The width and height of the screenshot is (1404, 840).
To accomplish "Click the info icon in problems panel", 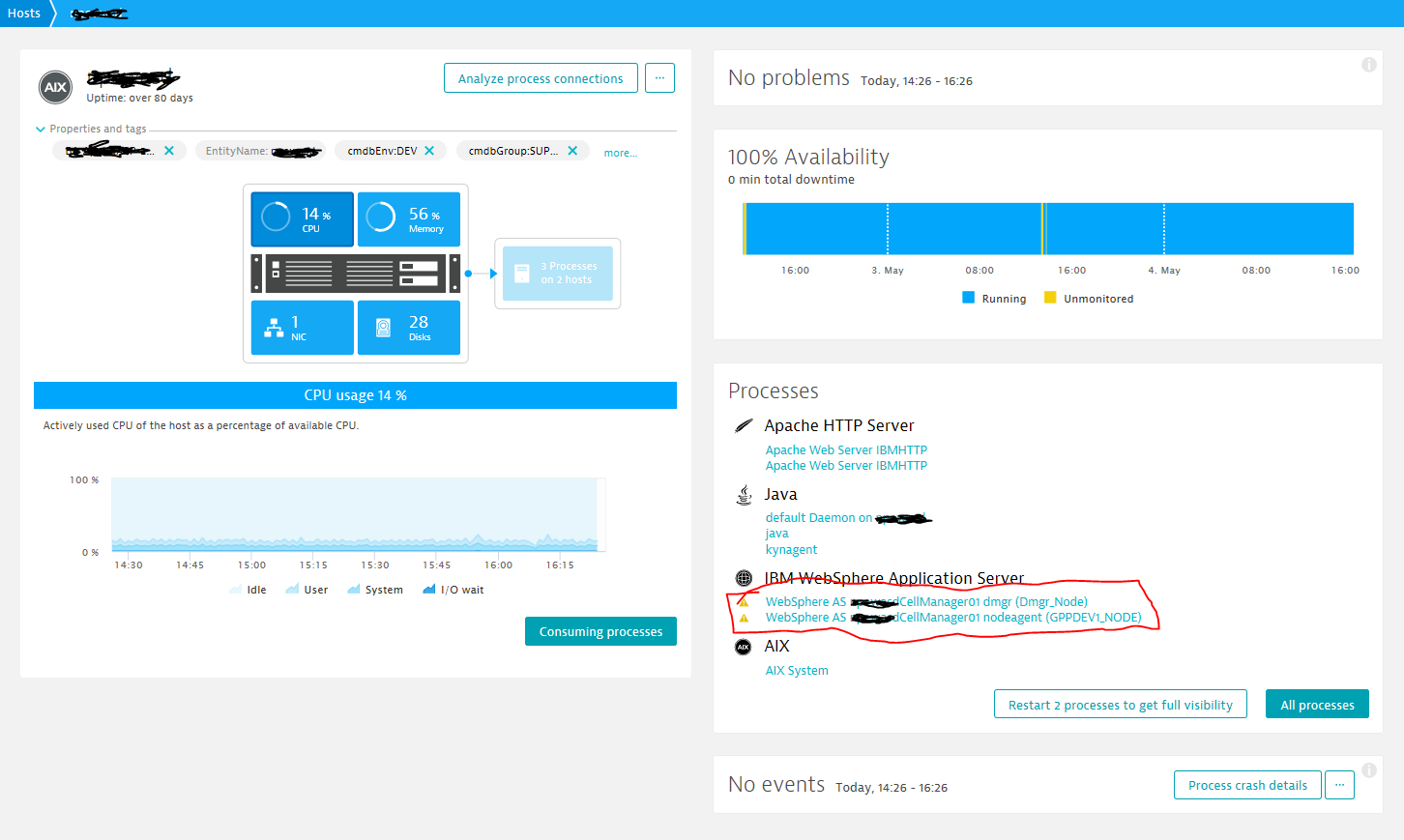I will [1368, 65].
